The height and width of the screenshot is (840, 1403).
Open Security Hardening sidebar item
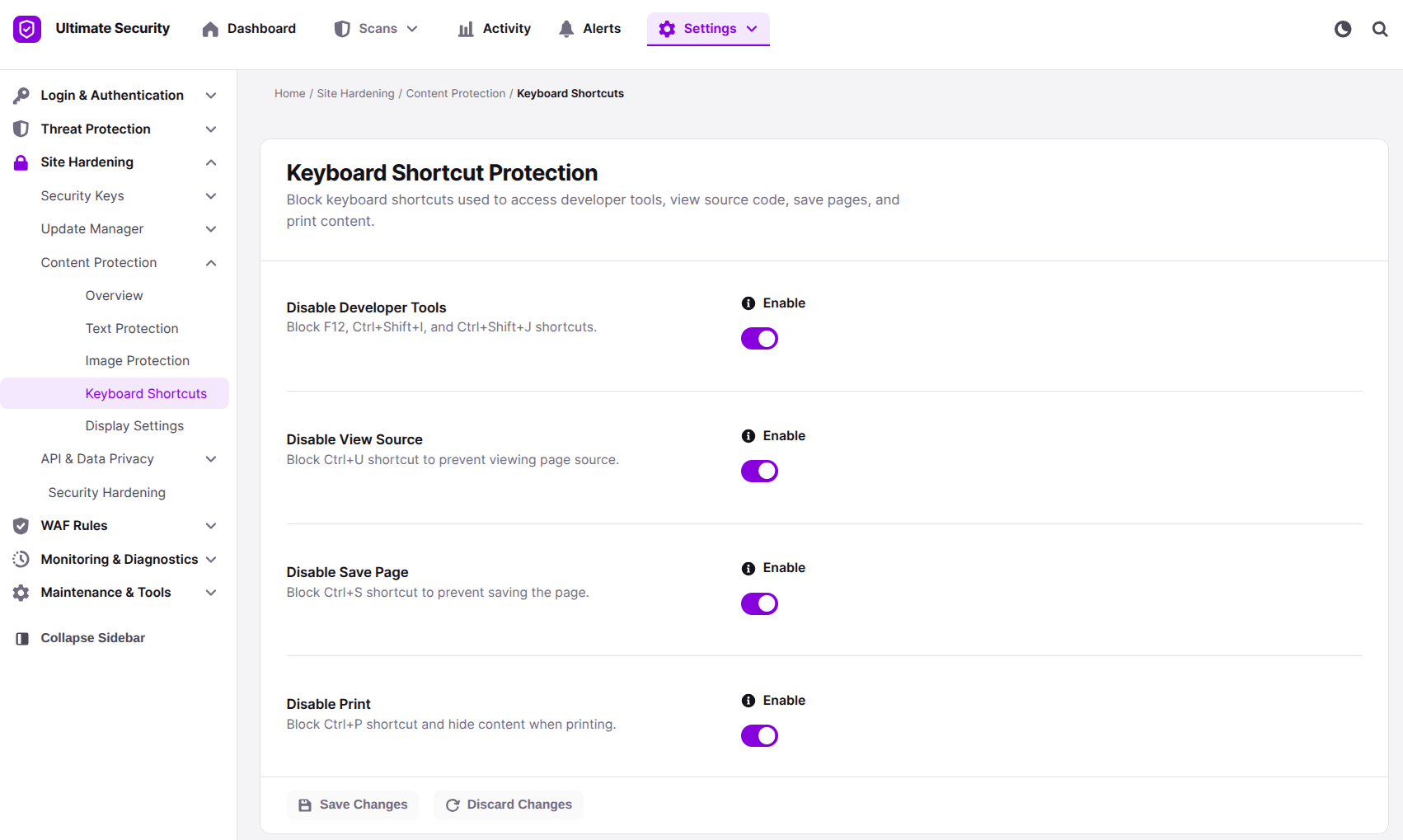click(107, 492)
